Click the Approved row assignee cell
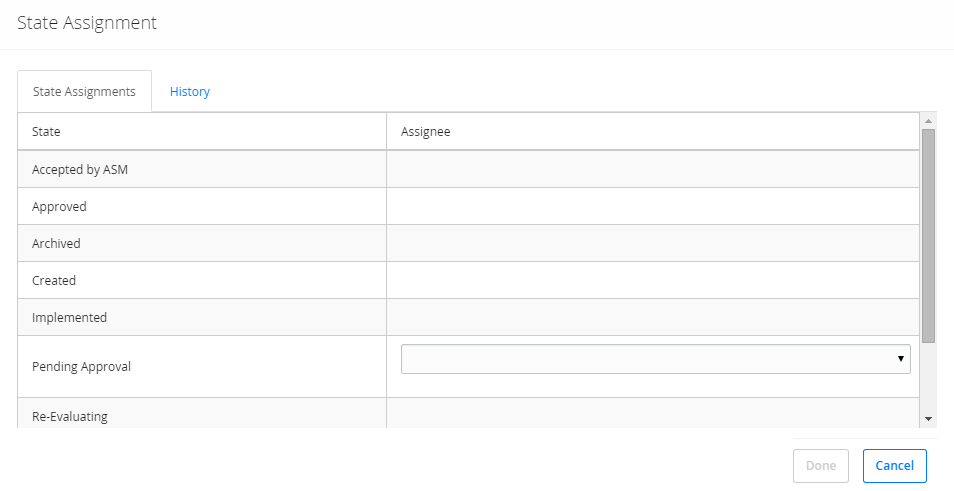Screen dimensions: 954x491 click(x=652, y=207)
